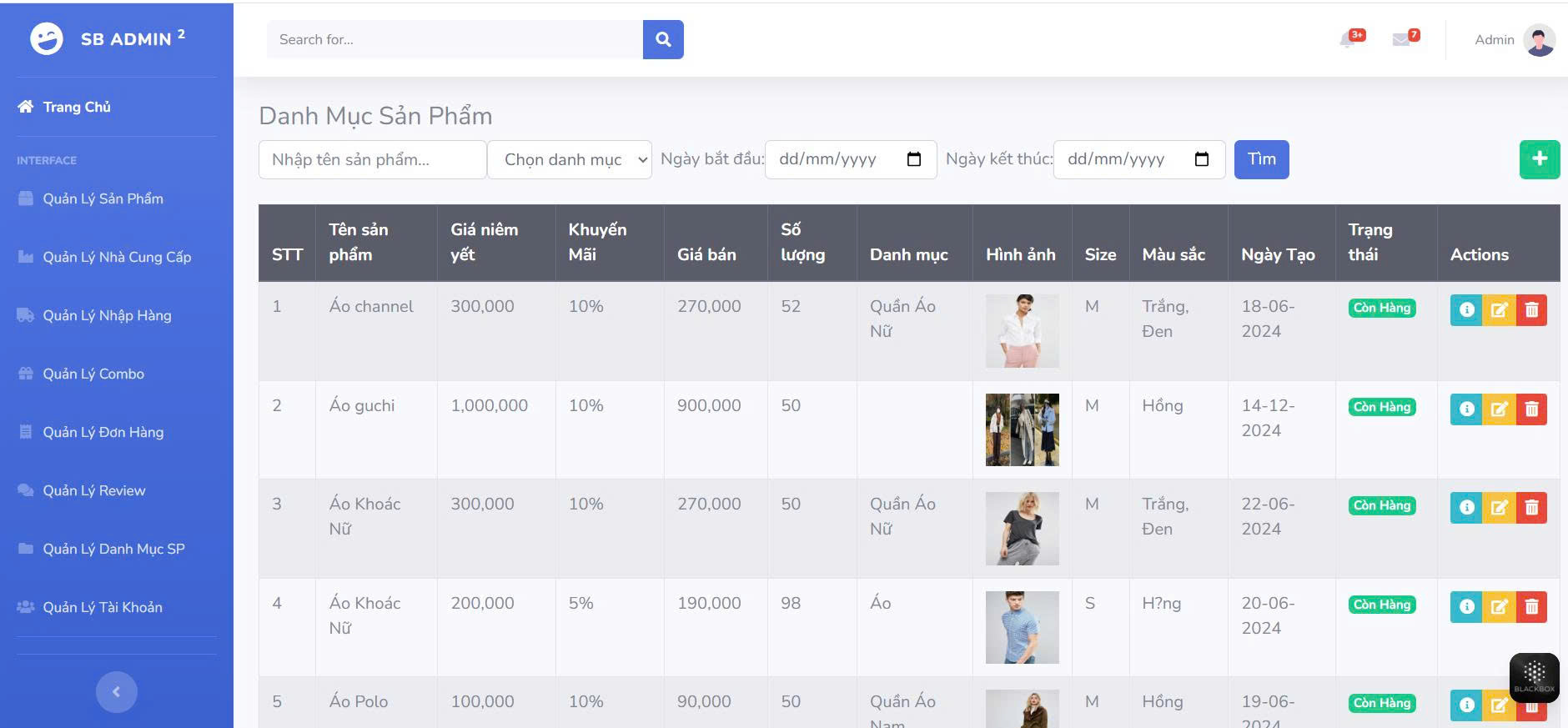Edit row 3 Áo Khoác Nữ
This screenshot has width=1568, height=728.
1499,508
